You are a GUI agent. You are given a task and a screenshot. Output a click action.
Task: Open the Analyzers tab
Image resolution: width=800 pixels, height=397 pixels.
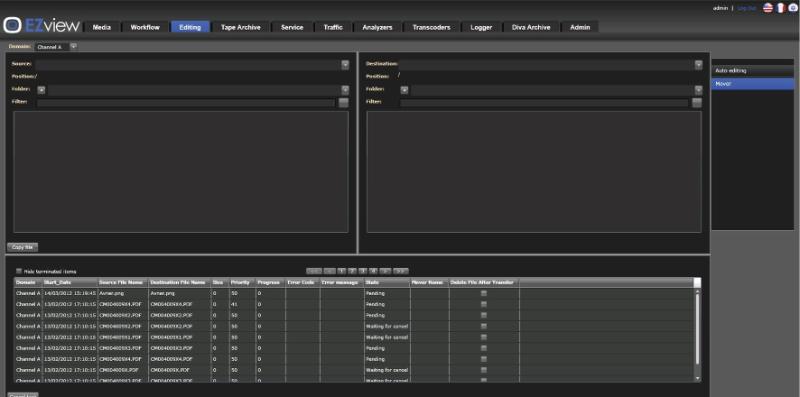(x=377, y=27)
